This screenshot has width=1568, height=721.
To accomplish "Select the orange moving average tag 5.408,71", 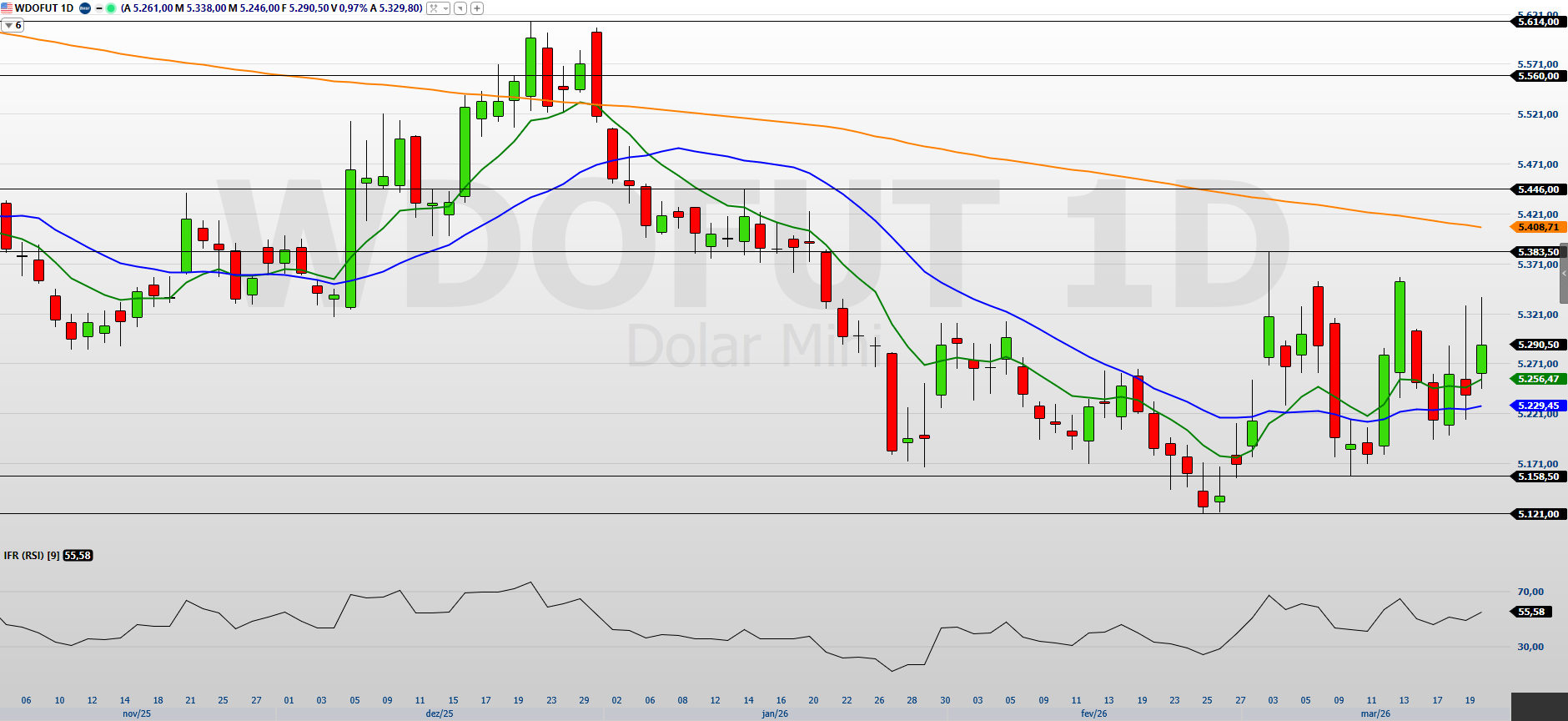I will (x=1537, y=227).
